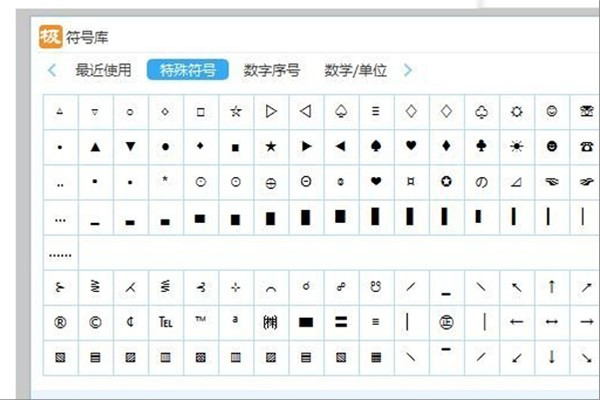Insert the six-dot ellipsis …… symbol
The height and width of the screenshot is (400, 600).
point(60,253)
